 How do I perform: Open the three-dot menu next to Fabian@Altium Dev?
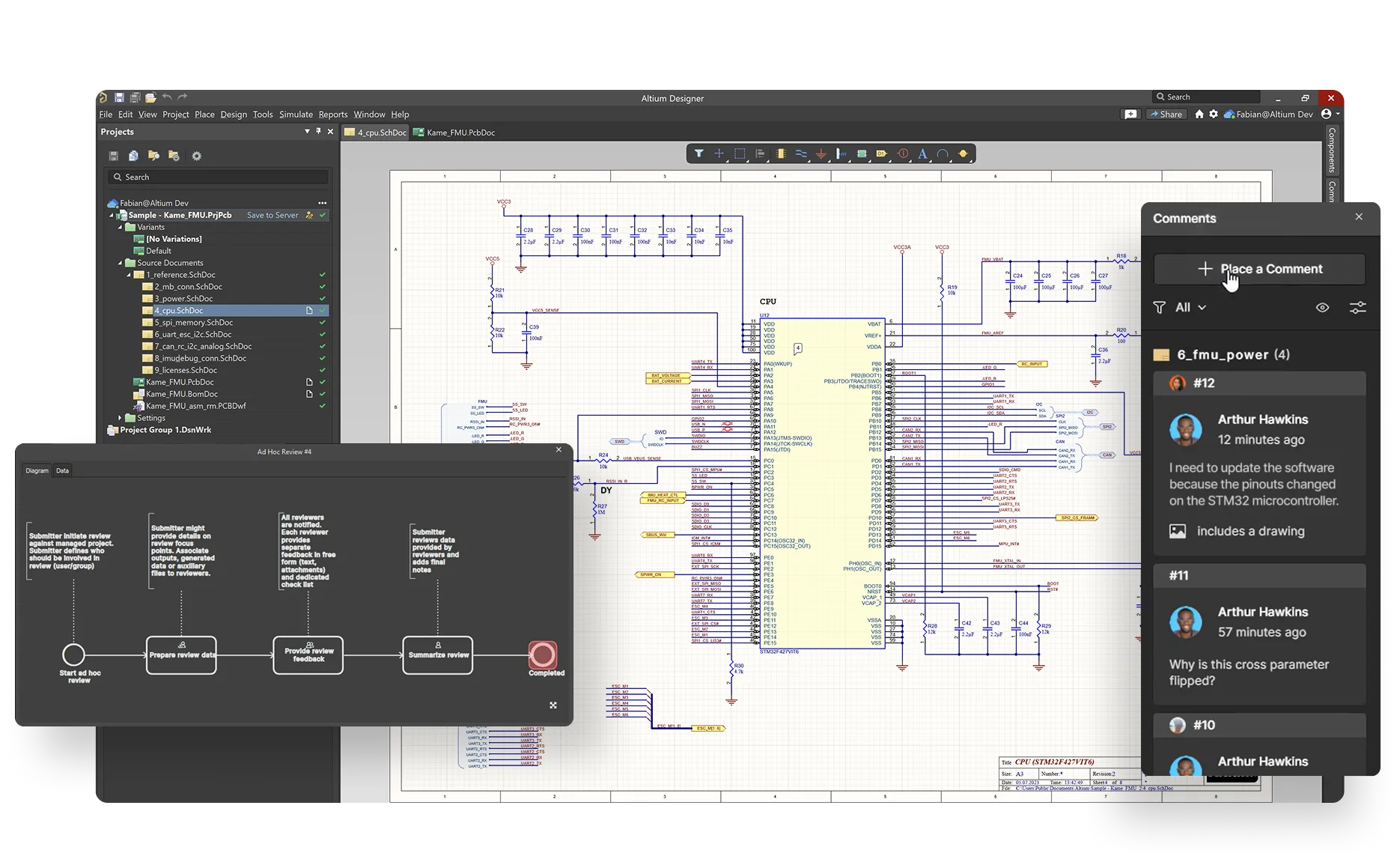point(322,203)
